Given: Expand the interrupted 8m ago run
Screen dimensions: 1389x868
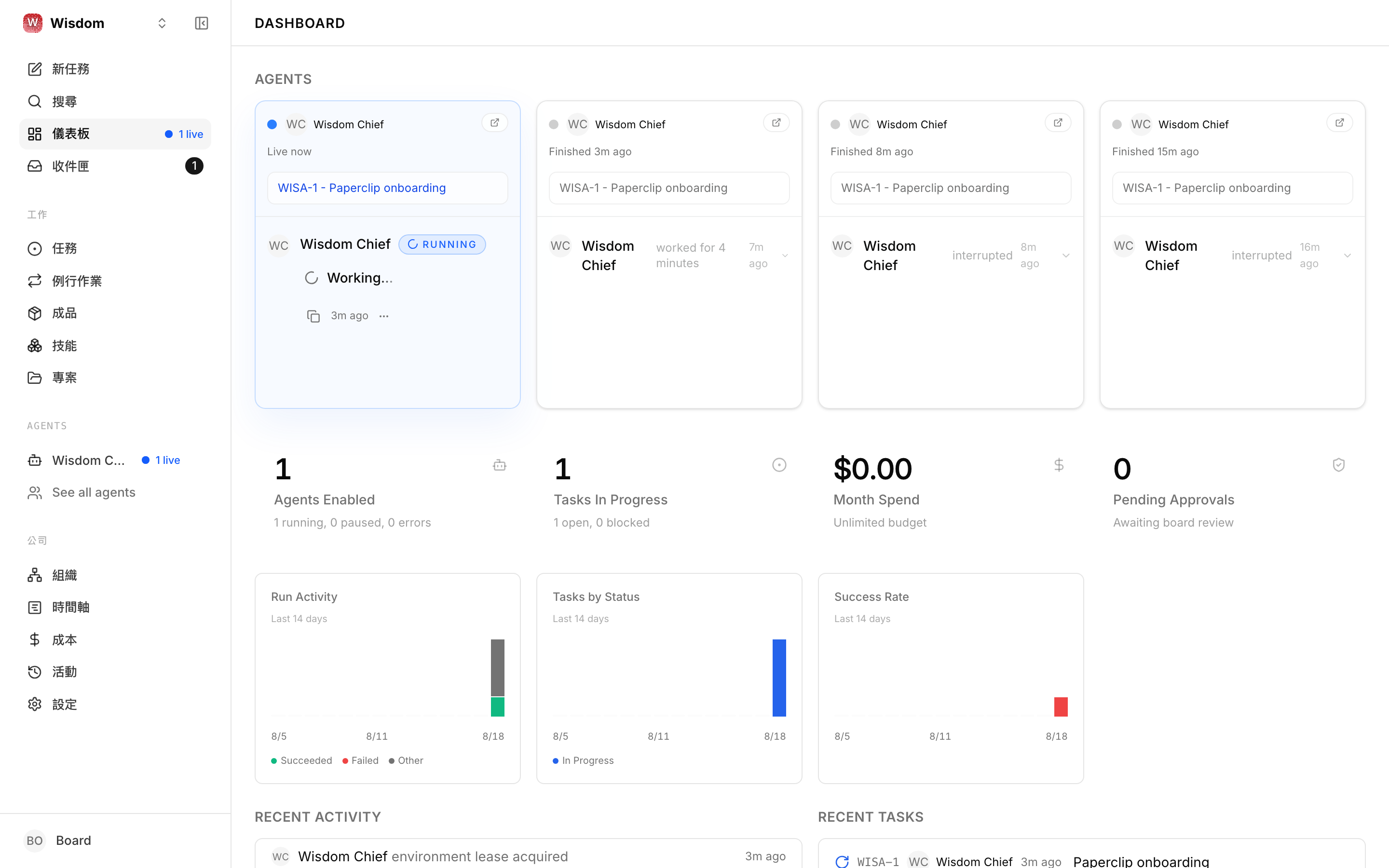Looking at the screenshot, I should (1066, 256).
